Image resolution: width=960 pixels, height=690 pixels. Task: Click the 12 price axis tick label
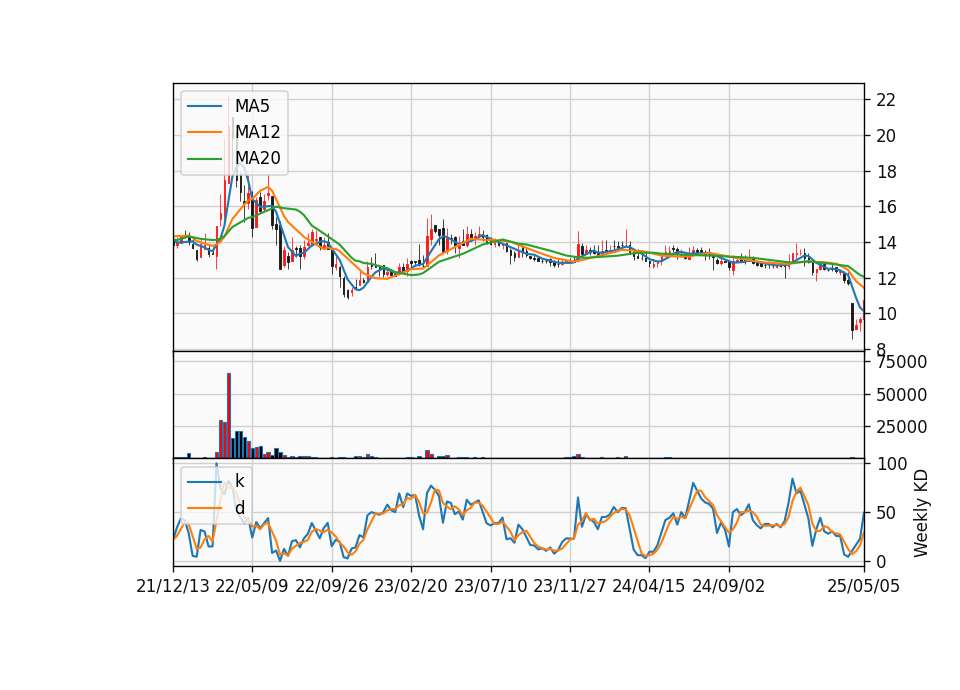tap(886, 279)
